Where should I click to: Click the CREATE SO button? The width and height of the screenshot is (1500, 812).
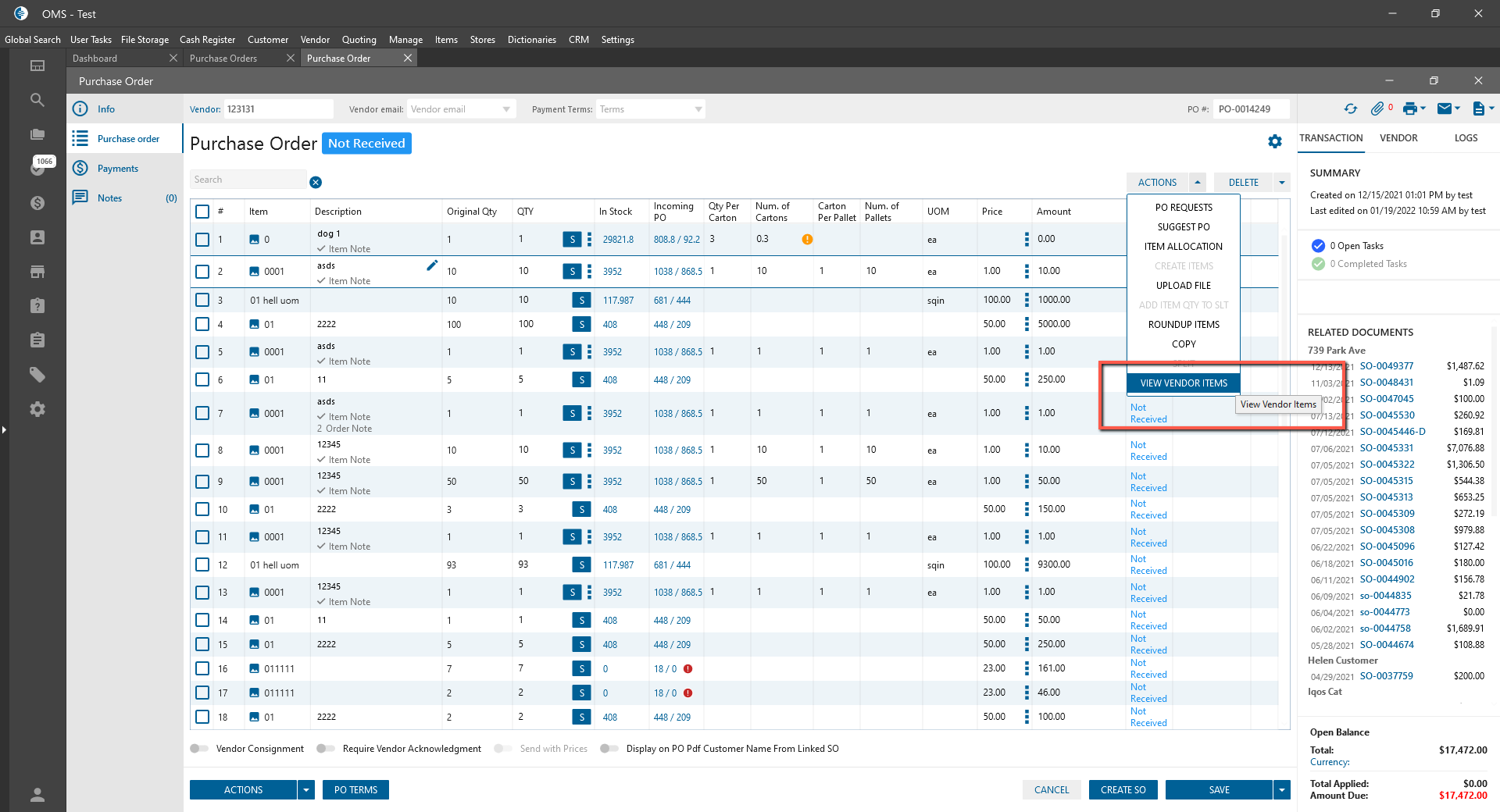tap(1123, 790)
